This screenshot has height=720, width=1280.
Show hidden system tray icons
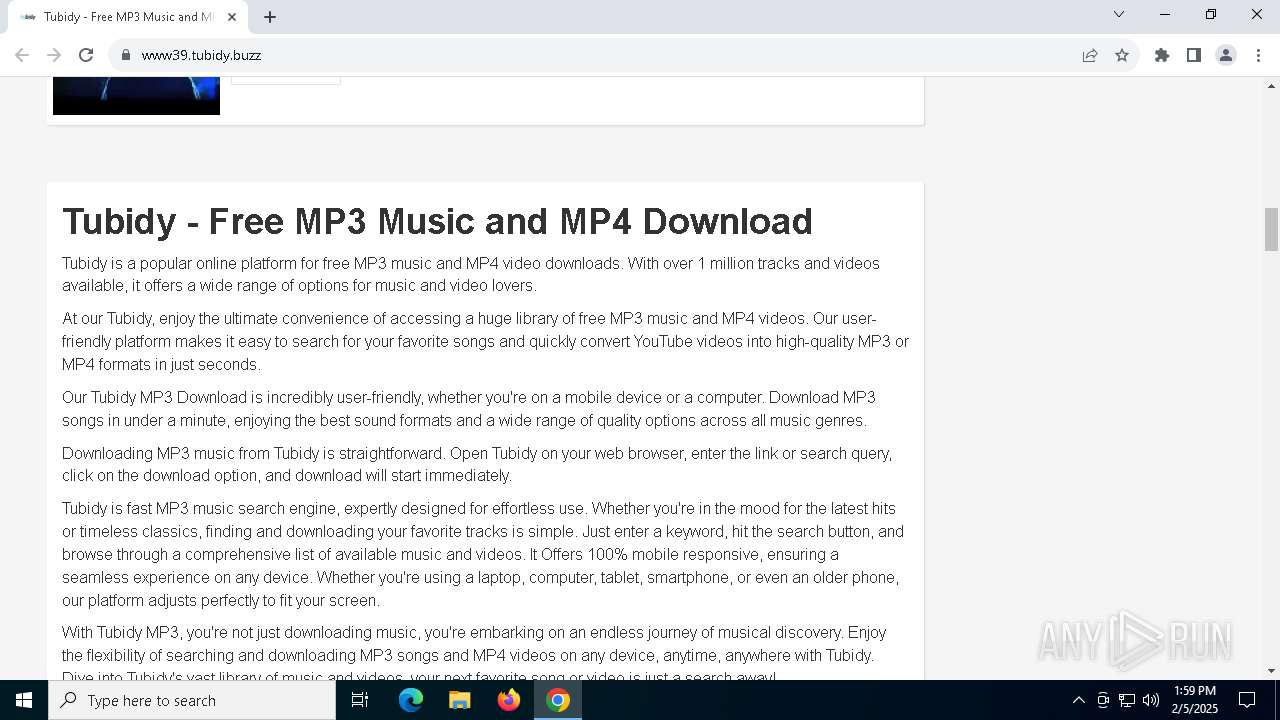tap(1078, 700)
